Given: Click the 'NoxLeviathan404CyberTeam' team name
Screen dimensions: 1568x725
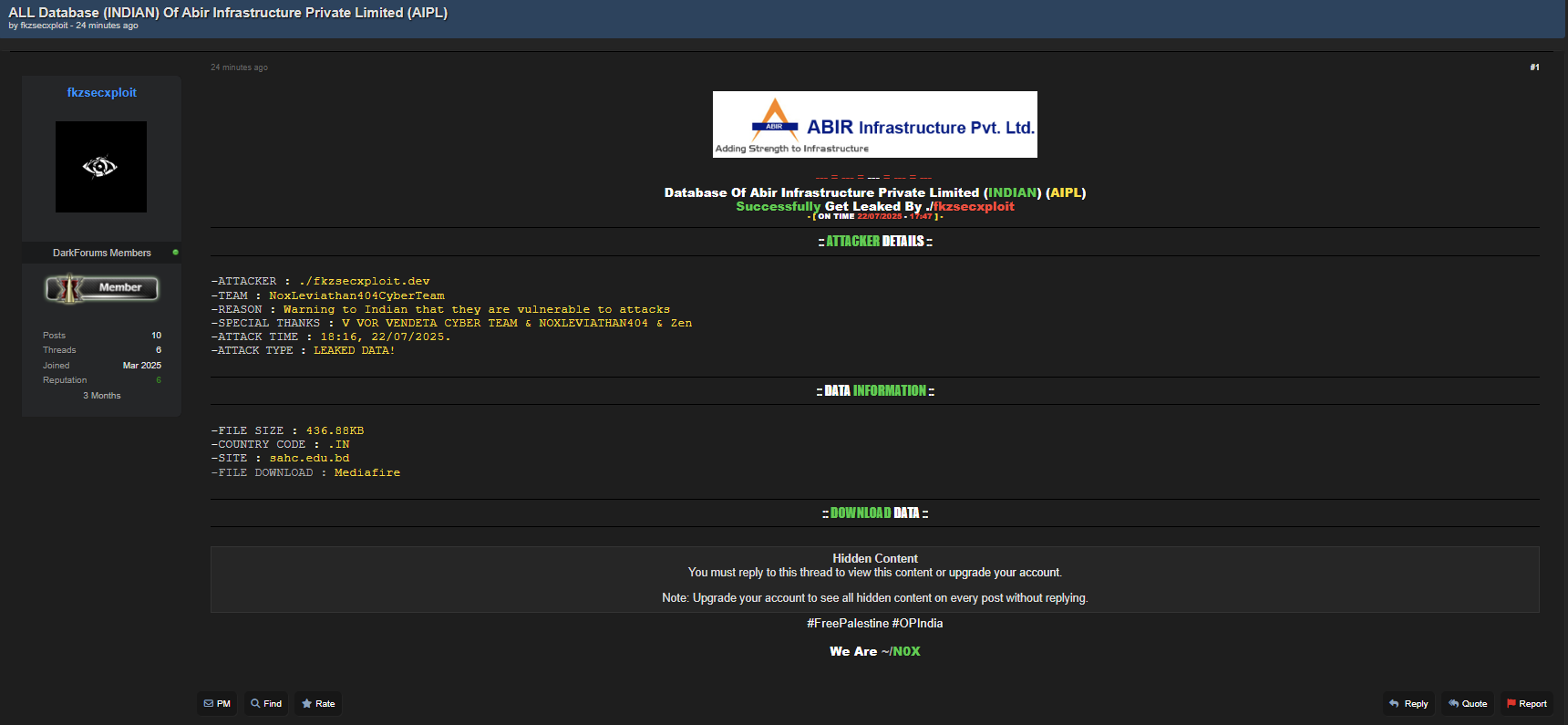Looking at the screenshot, I should tap(356, 295).
